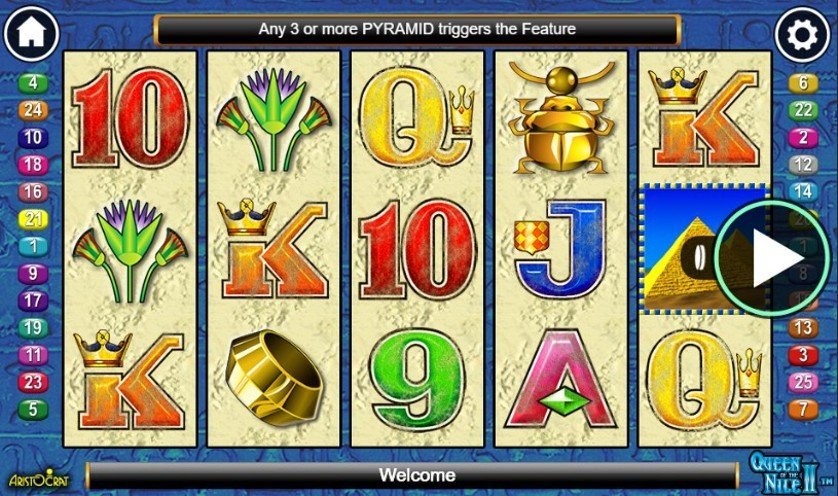Select payline 4 green marker
The height and width of the screenshot is (496, 838).
33,83
